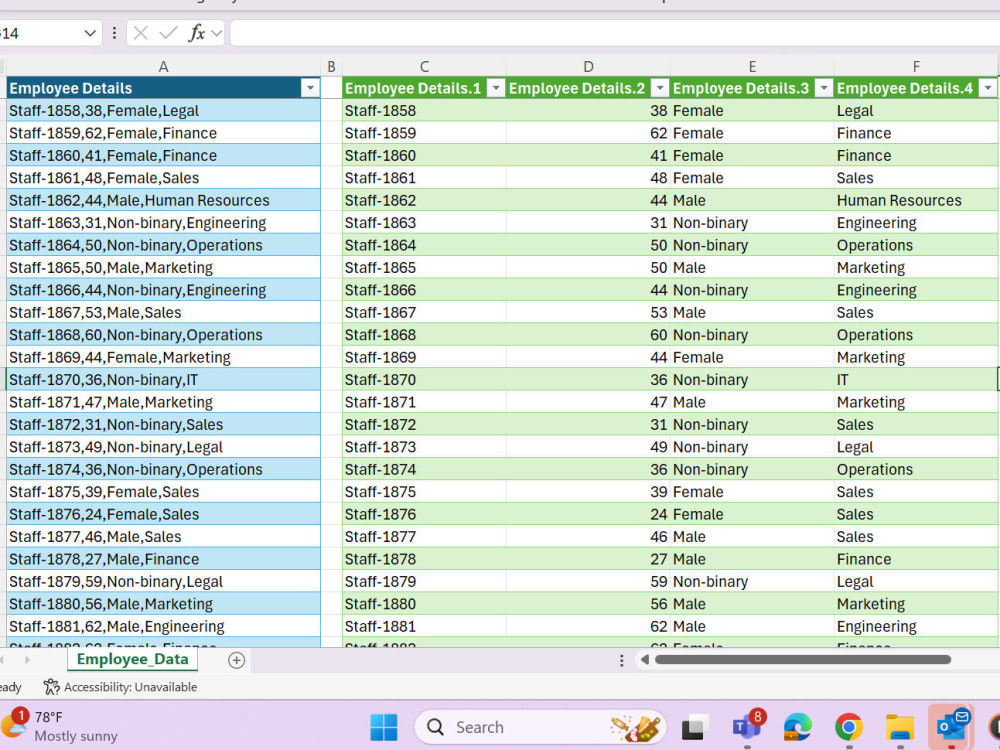1000x750 pixels.
Task: Click 'Legal' cell in Staff-1873 row
Action: click(916, 447)
